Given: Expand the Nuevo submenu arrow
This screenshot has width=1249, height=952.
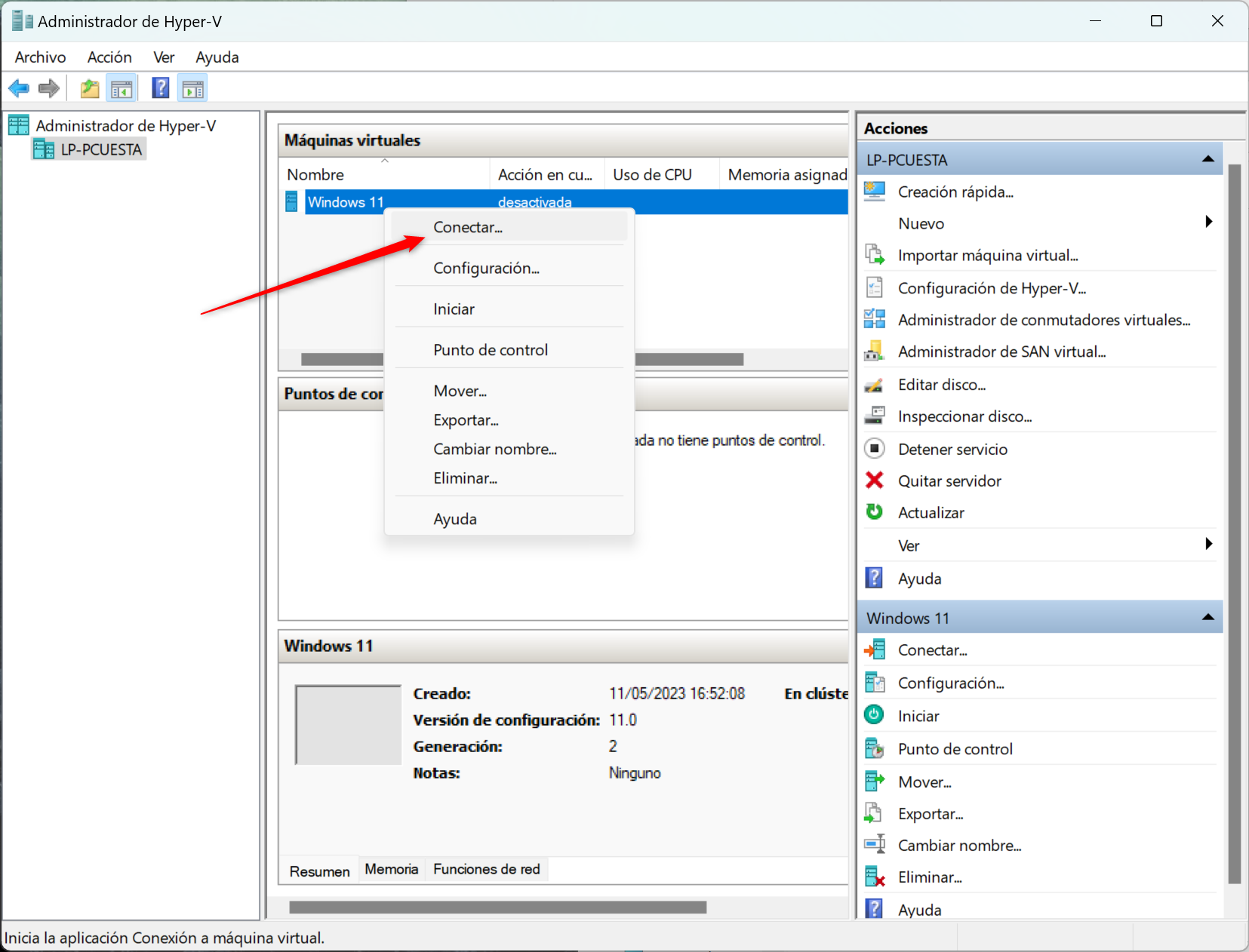Looking at the screenshot, I should (x=1209, y=222).
